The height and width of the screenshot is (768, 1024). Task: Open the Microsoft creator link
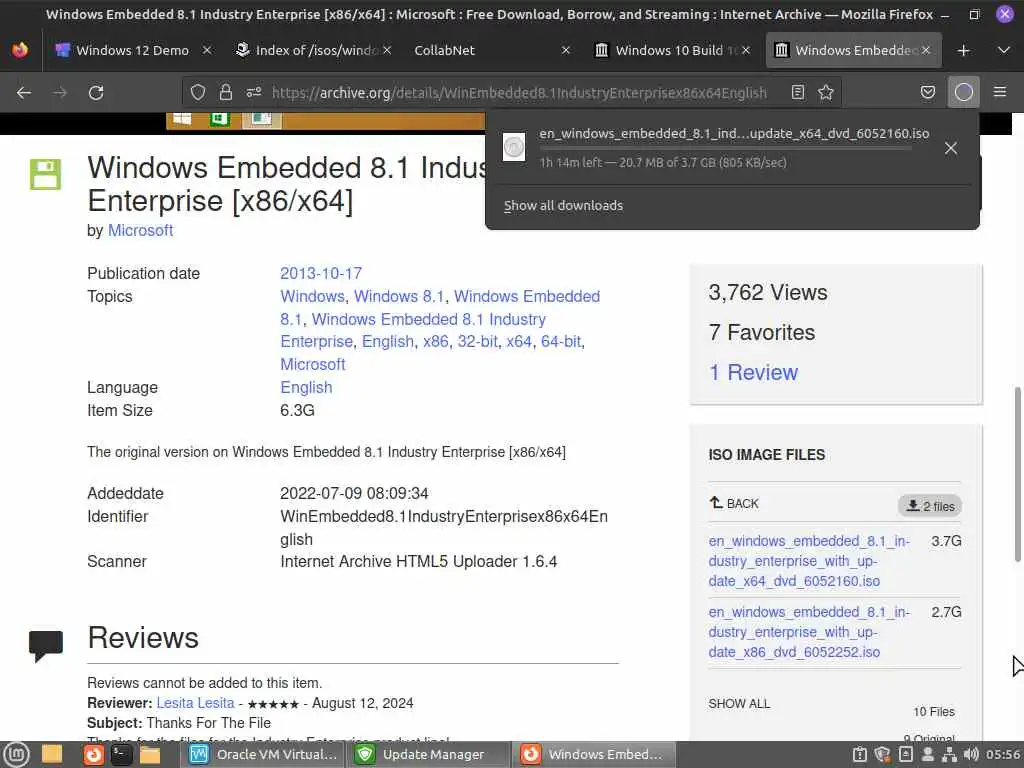click(x=140, y=231)
